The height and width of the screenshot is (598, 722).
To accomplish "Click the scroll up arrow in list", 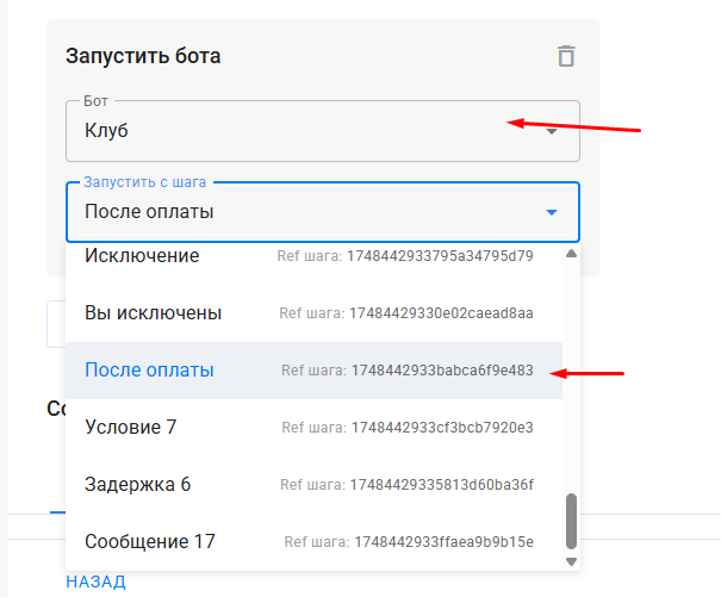I will pyautogui.click(x=571, y=253).
